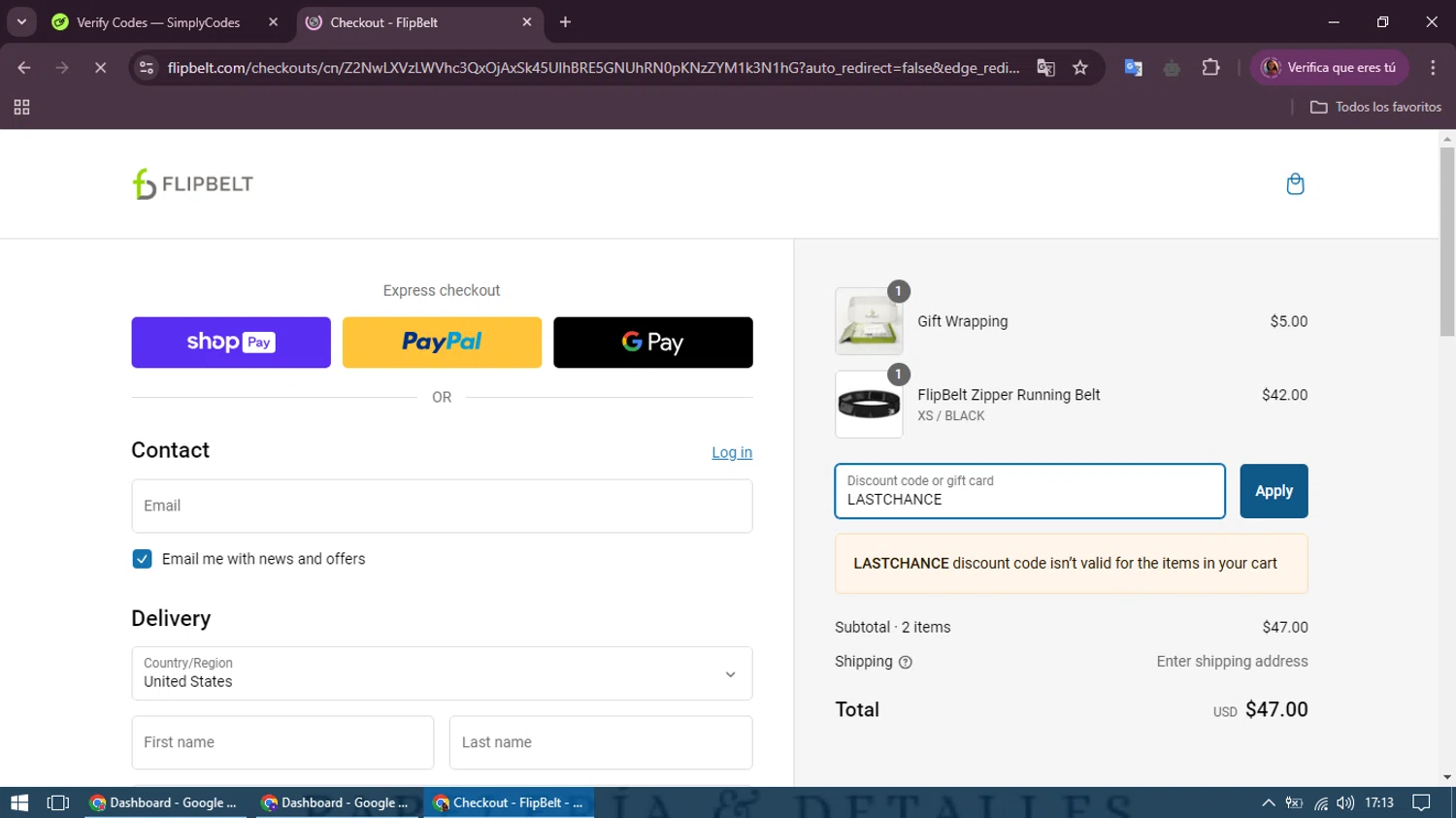This screenshot has height=818, width=1456.
Task: Close the Verify Codes SimplyCodes tab
Action: point(273,22)
